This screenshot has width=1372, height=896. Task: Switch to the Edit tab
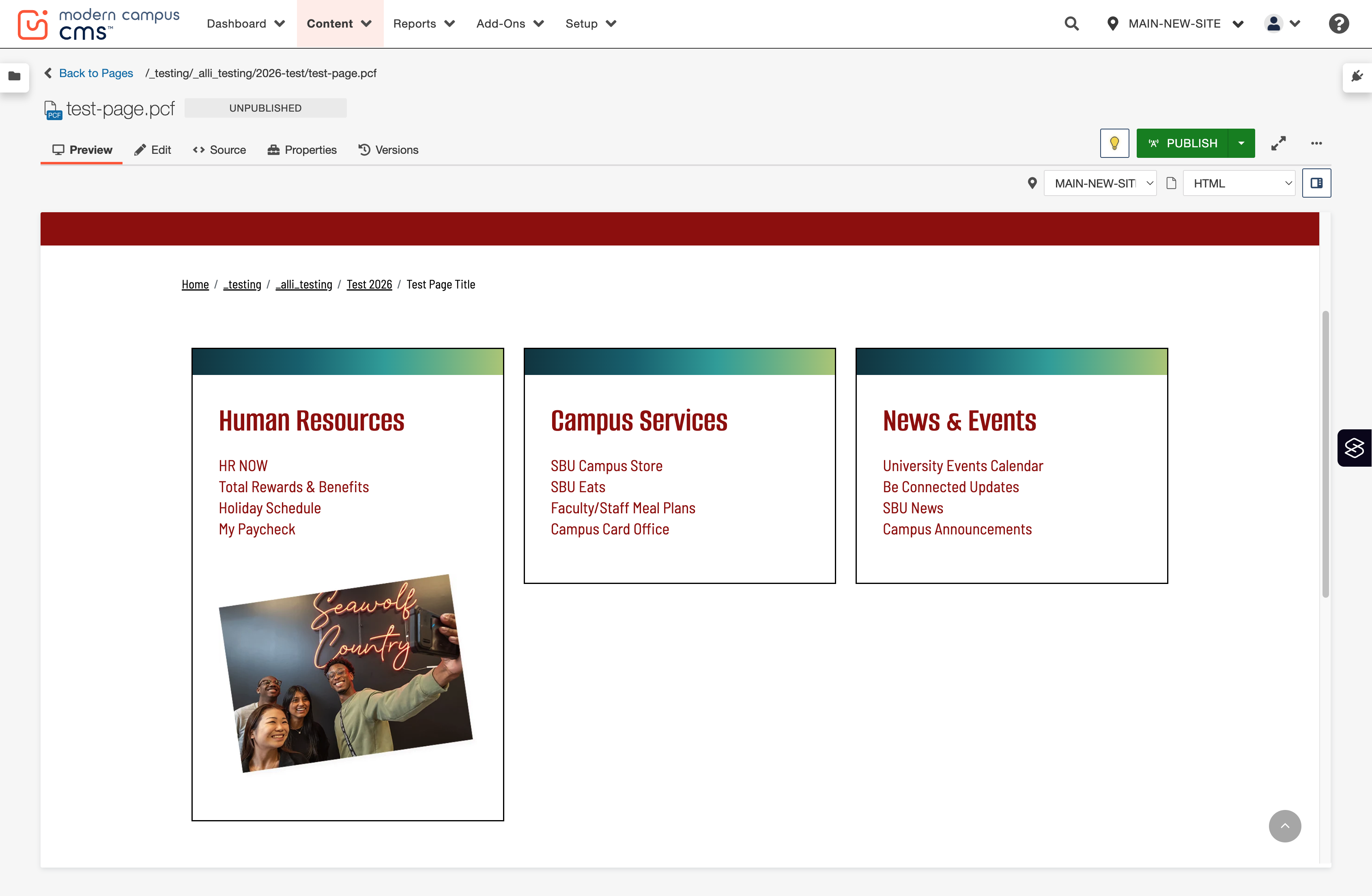[152, 150]
